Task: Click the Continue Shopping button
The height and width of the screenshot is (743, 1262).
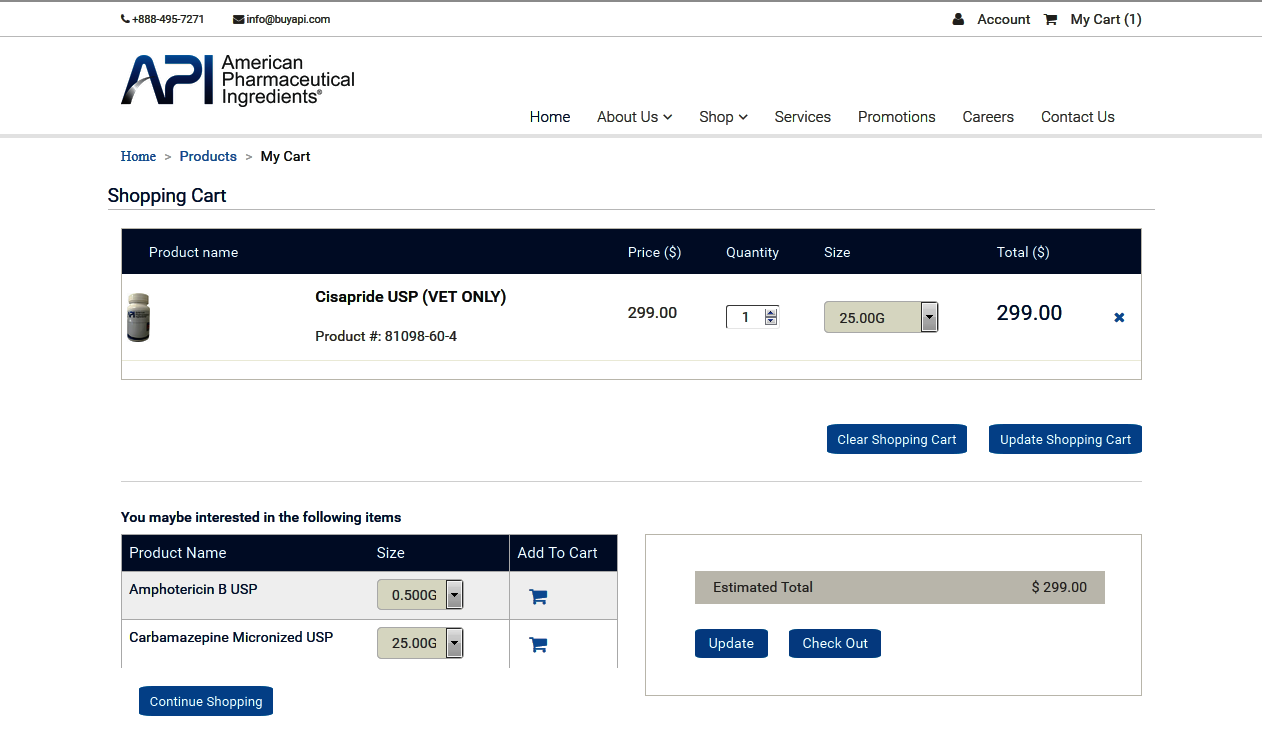Action: 206,701
